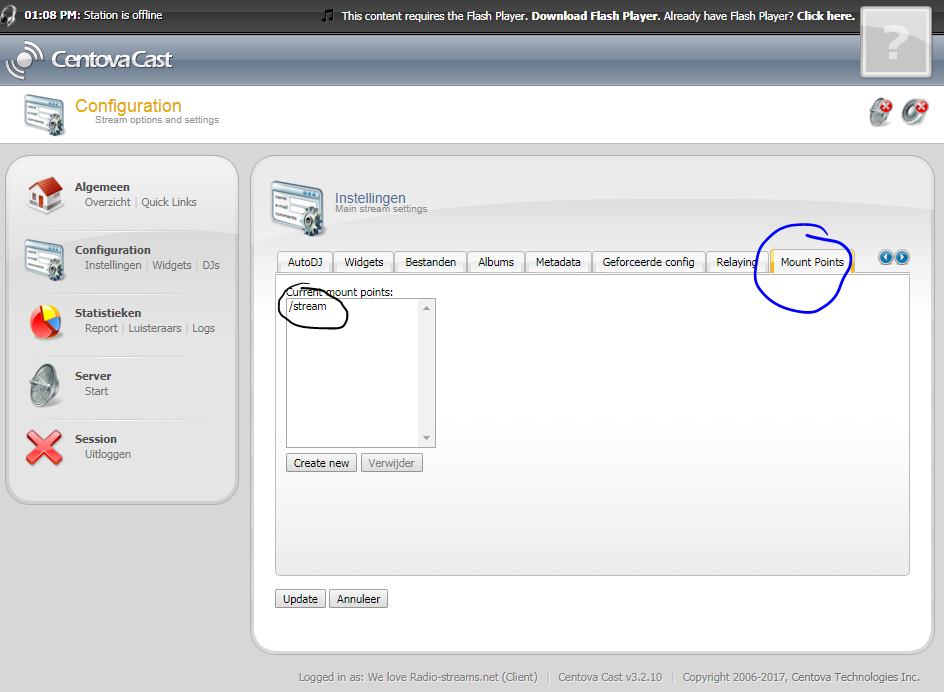Click the Update button

pyautogui.click(x=300, y=599)
